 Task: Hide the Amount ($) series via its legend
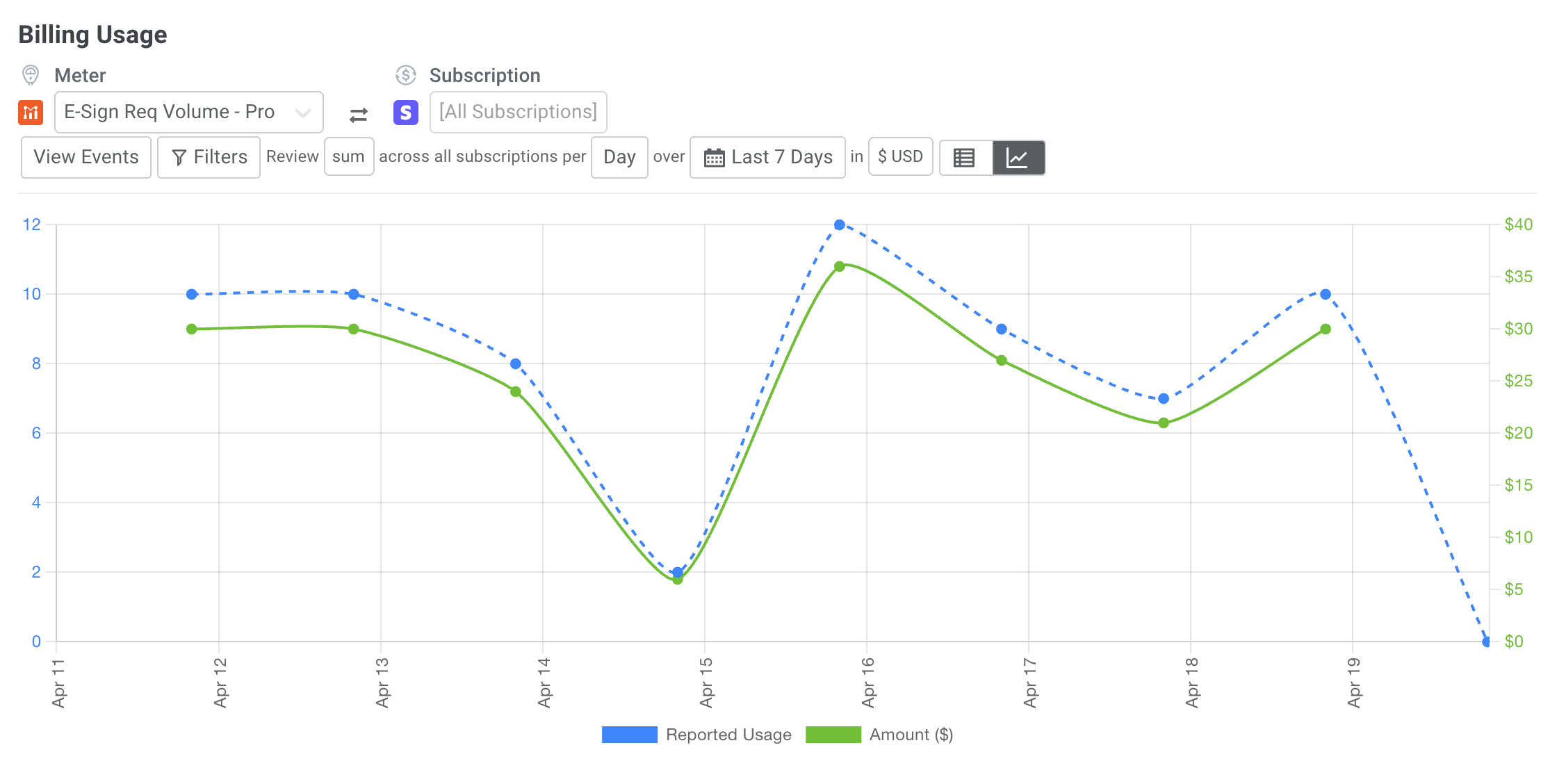[x=912, y=735]
